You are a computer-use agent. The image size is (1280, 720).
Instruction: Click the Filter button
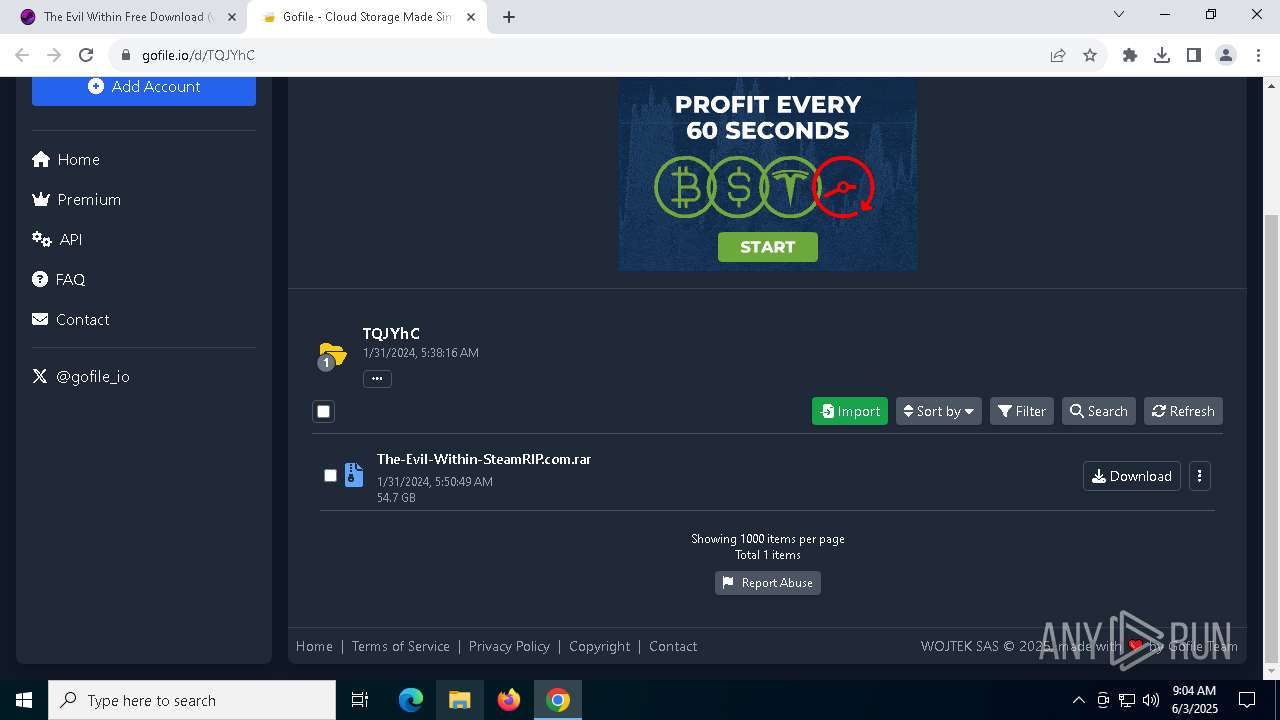pyautogui.click(x=1022, y=411)
